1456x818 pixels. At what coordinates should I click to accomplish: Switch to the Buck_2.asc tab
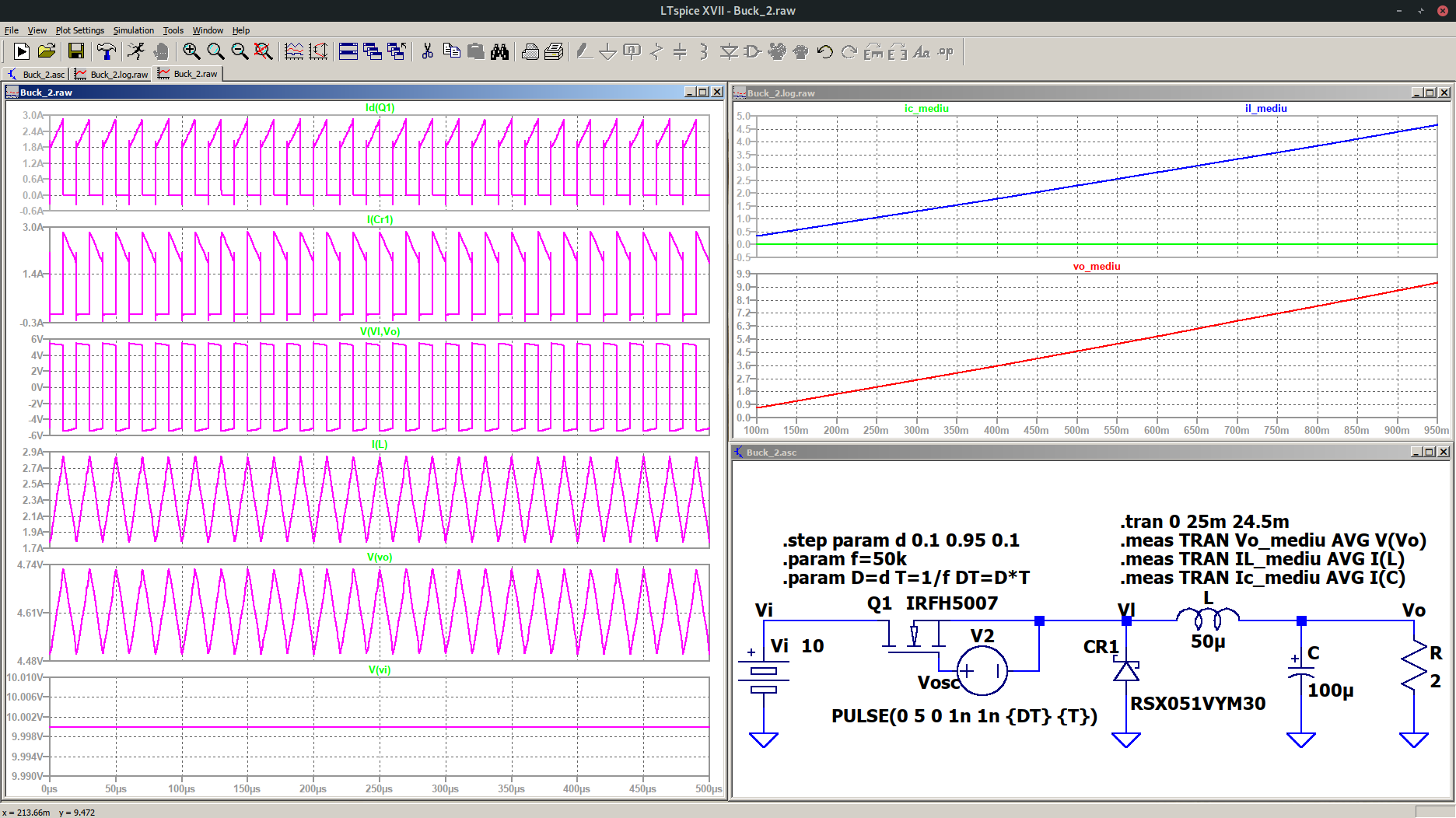click(x=36, y=75)
